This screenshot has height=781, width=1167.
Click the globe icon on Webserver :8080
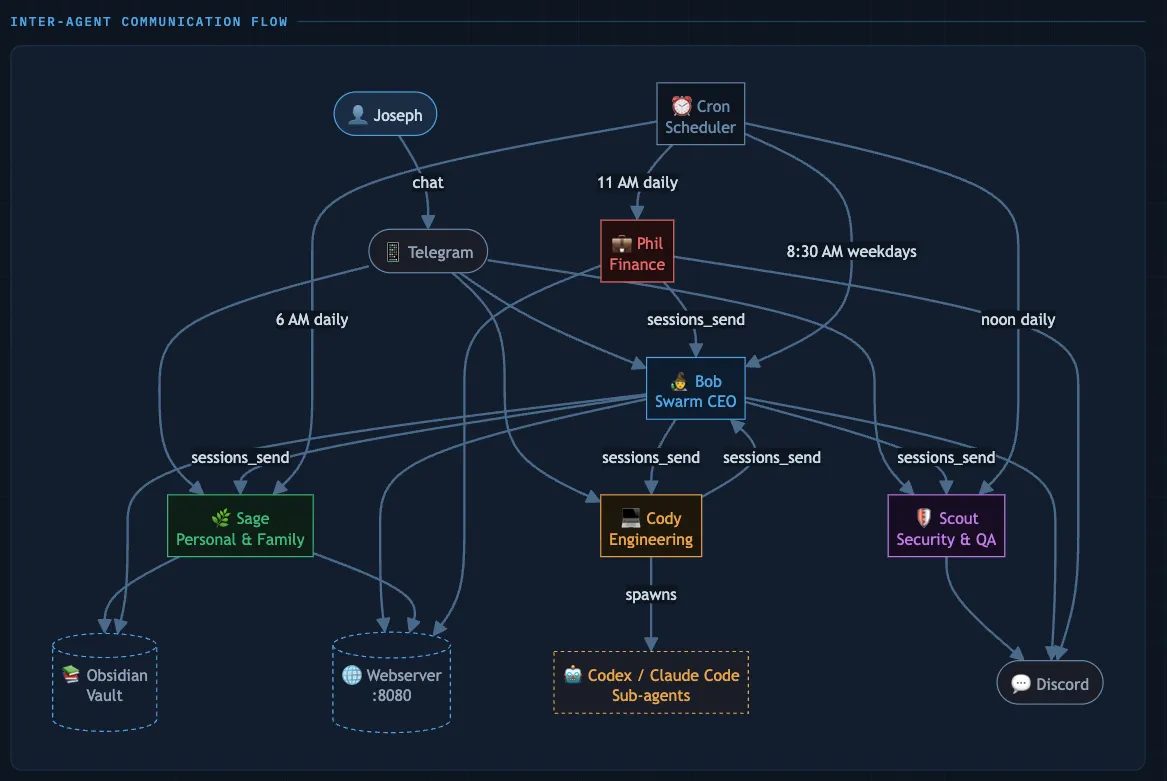(x=353, y=675)
